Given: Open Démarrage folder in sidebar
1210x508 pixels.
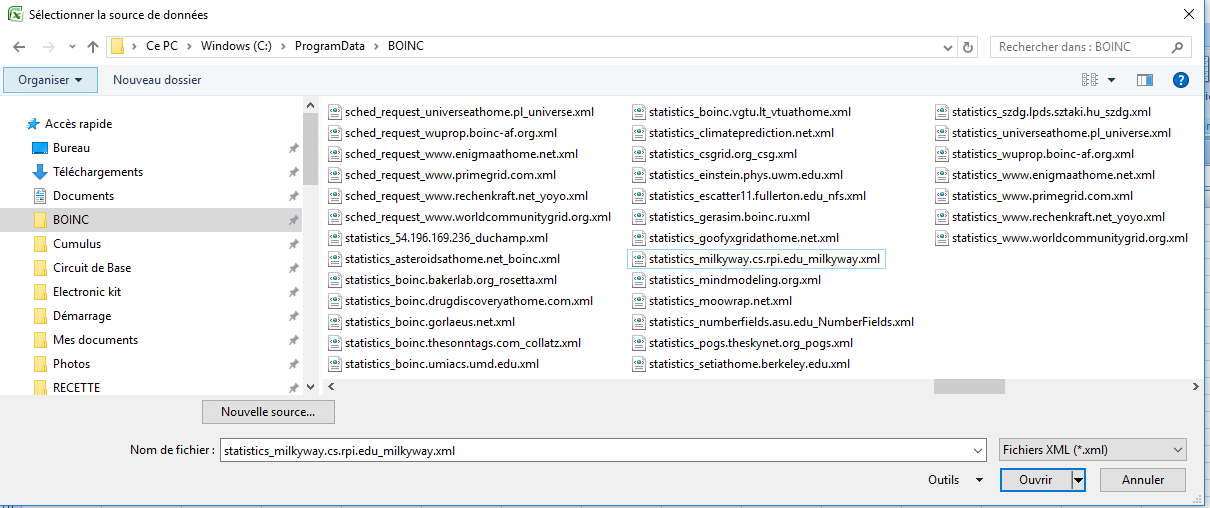Looking at the screenshot, I should tap(82, 316).
